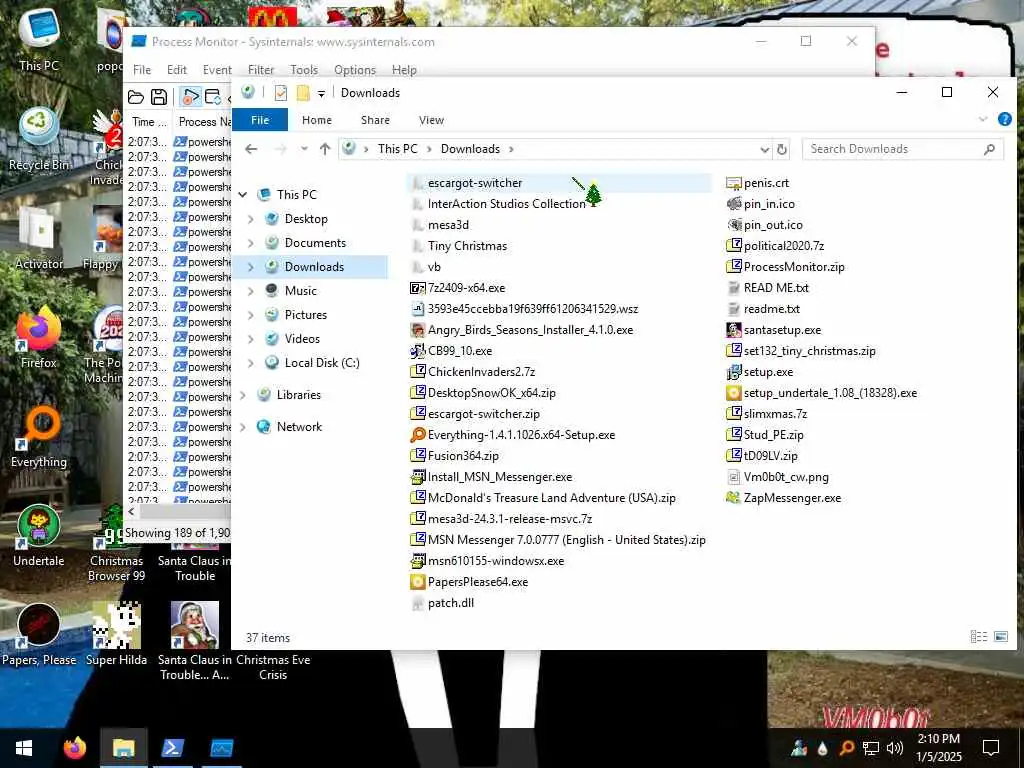
Task: Click Save icon in Process Monitor toolbar
Action: pos(159,97)
